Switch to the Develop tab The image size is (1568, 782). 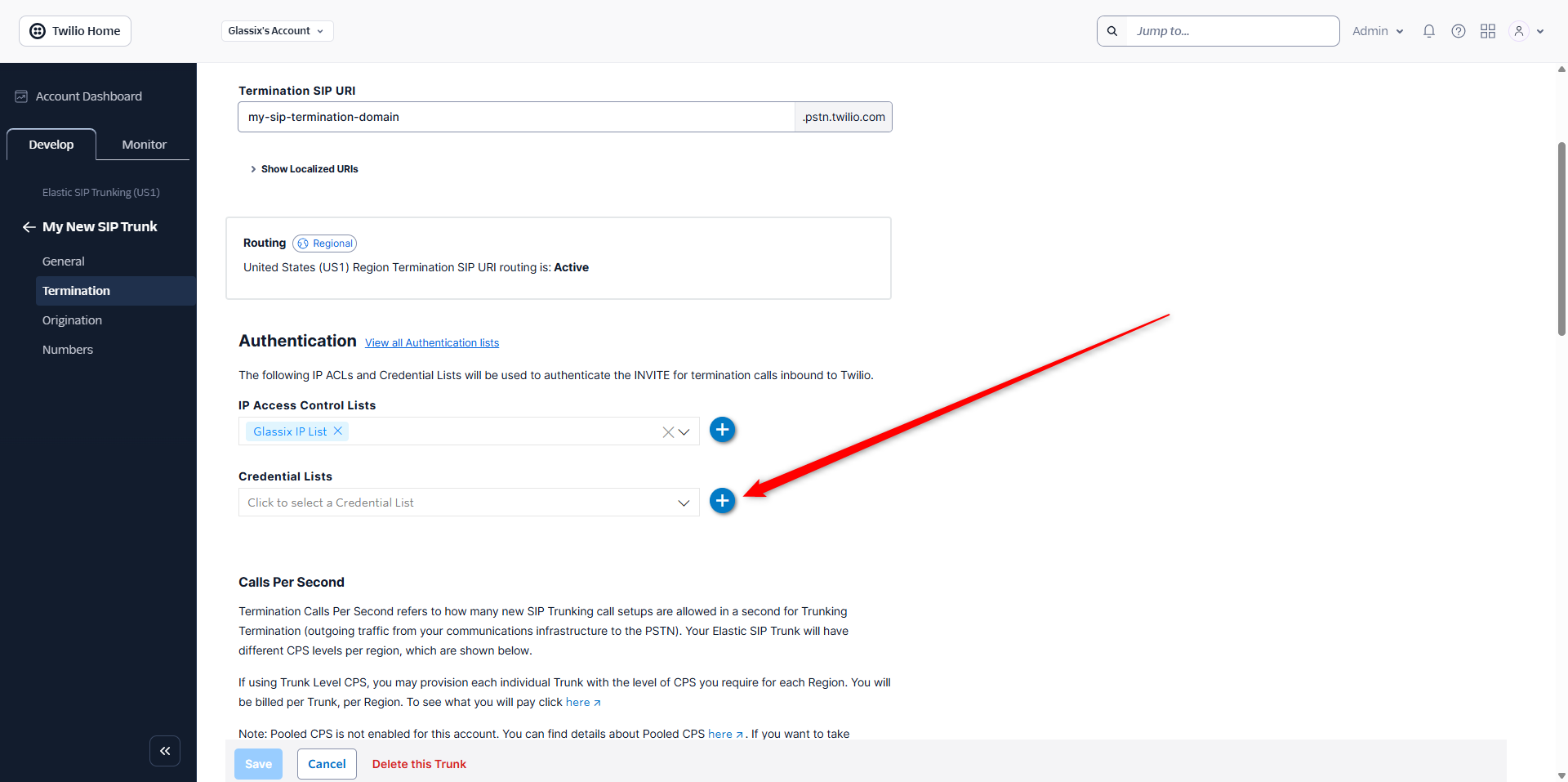[x=51, y=145]
